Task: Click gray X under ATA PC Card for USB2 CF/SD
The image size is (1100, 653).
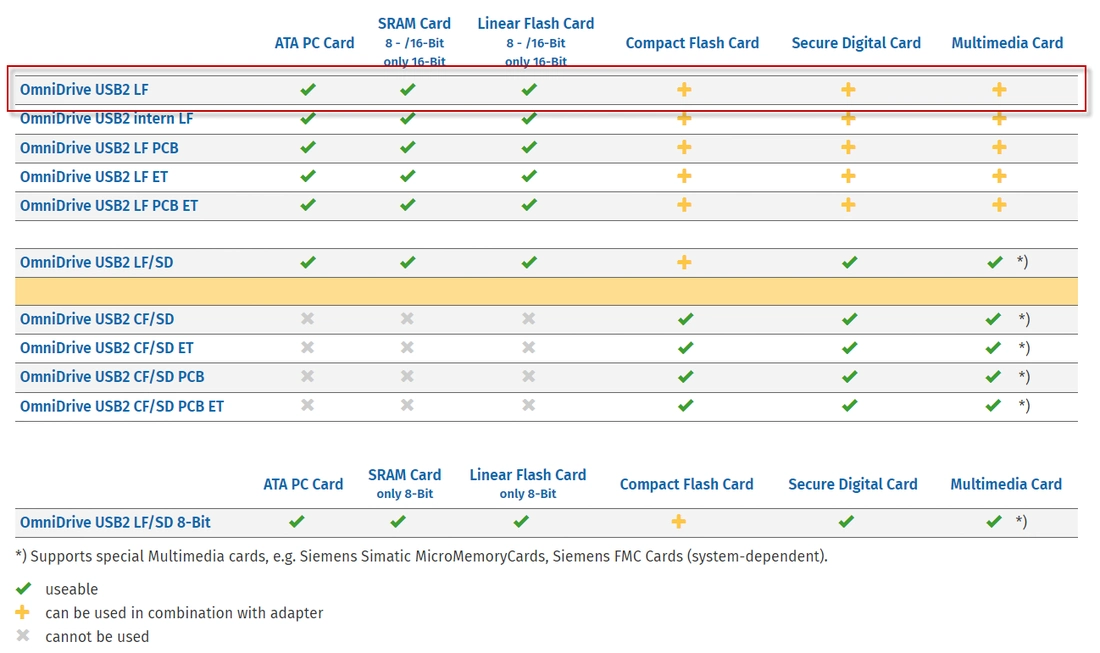Action: [x=308, y=319]
